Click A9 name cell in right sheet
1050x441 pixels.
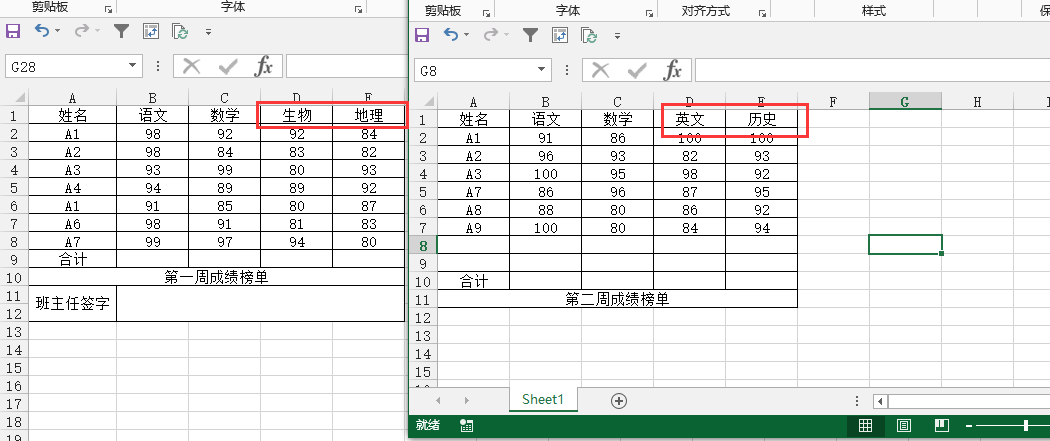(x=473, y=228)
